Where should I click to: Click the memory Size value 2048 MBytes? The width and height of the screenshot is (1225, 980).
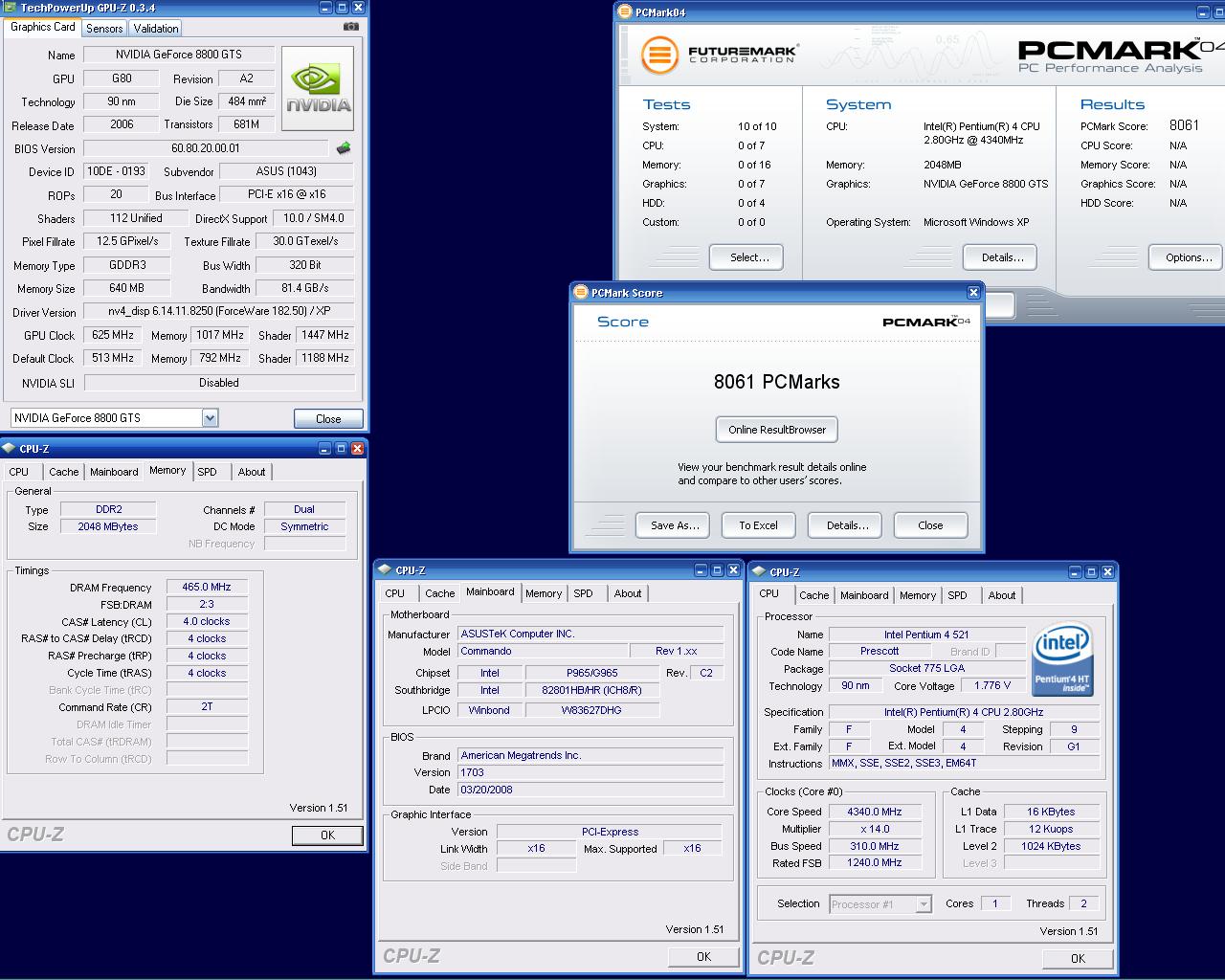108,526
